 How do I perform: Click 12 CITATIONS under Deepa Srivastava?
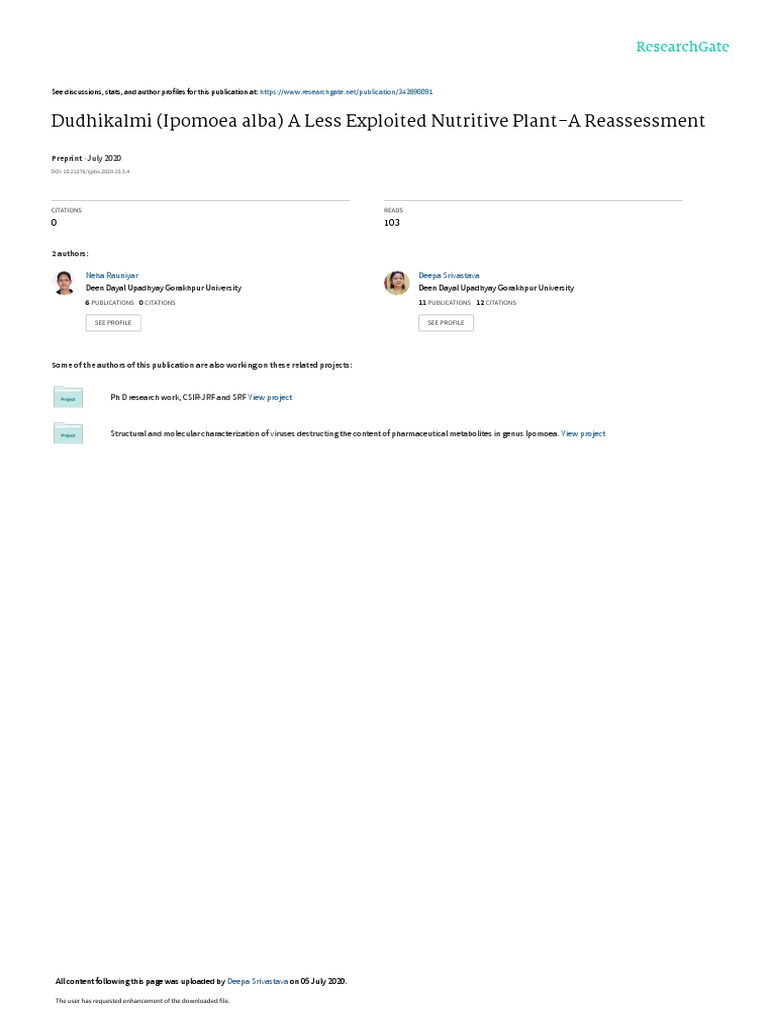(496, 303)
